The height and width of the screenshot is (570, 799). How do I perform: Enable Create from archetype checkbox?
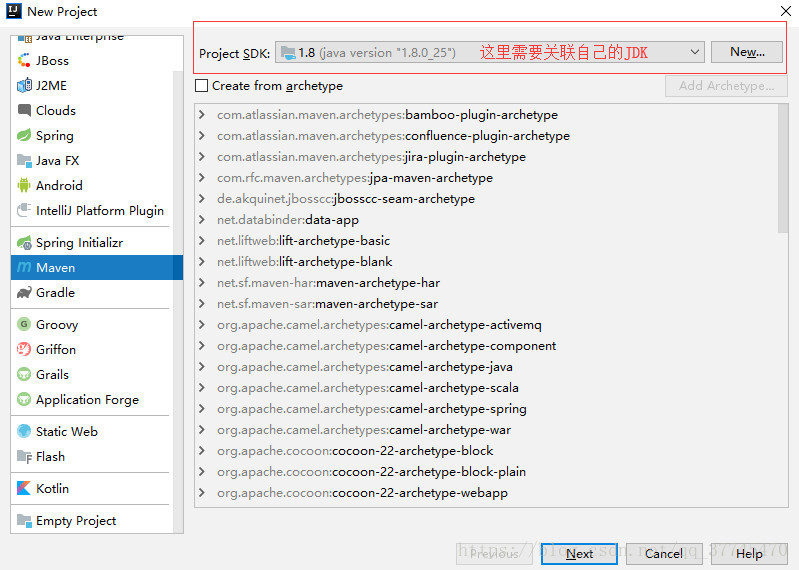click(202, 86)
